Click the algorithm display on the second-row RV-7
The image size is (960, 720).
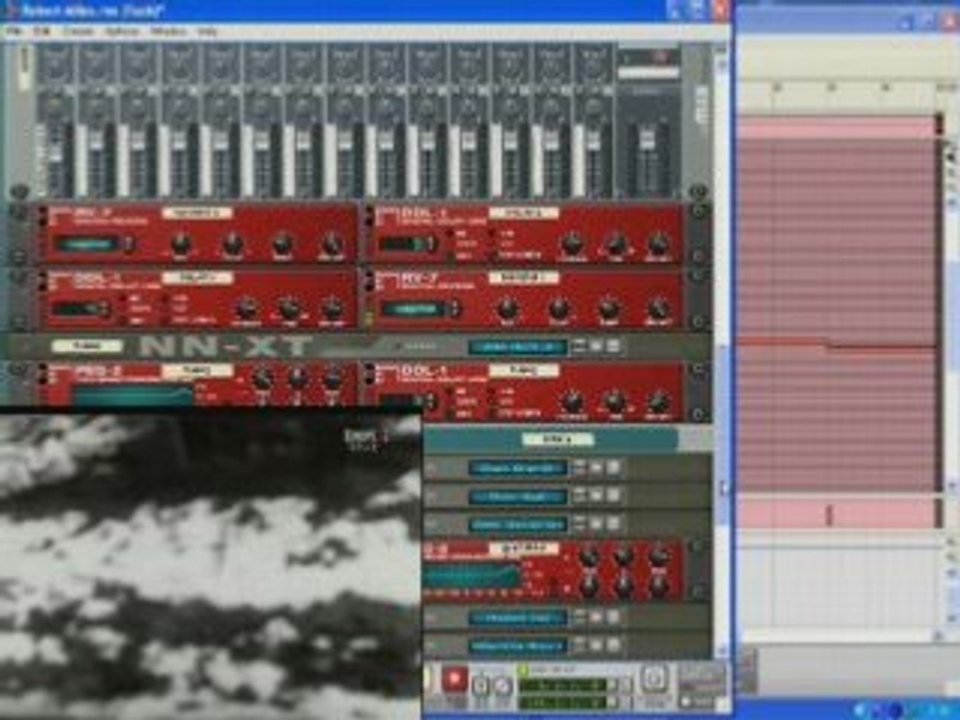414,309
